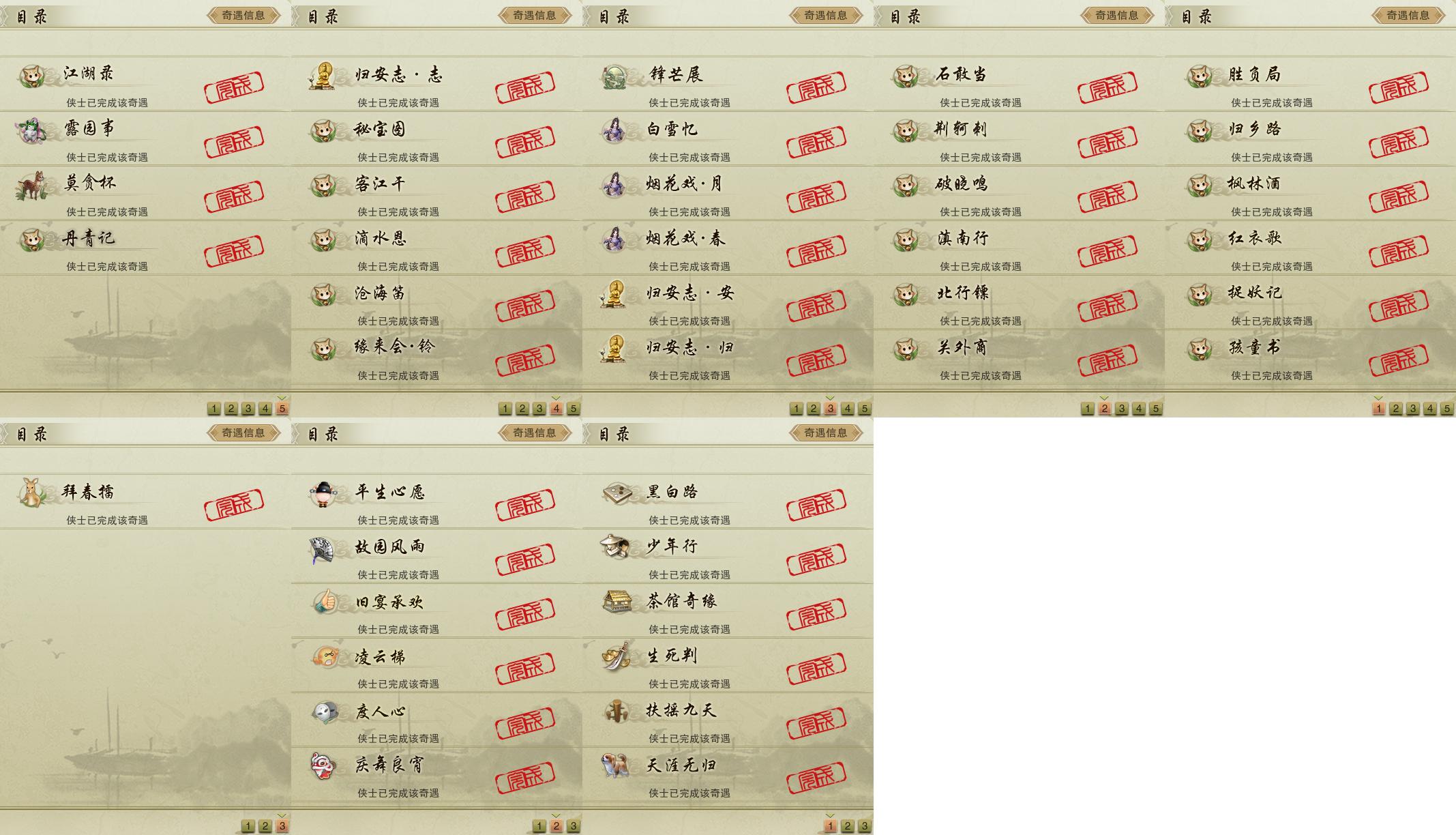Open the 缘来会·铃 adventure entry
1456x835 pixels.
pos(436,357)
